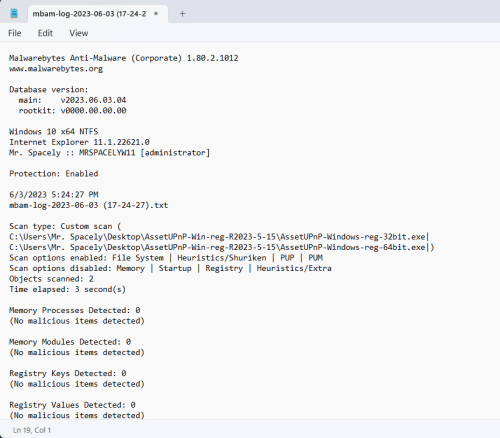This screenshot has height=438, width=500.
Task: Place cursor on Protection: Enabled line
Action: pyautogui.click(x=54, y=174)
